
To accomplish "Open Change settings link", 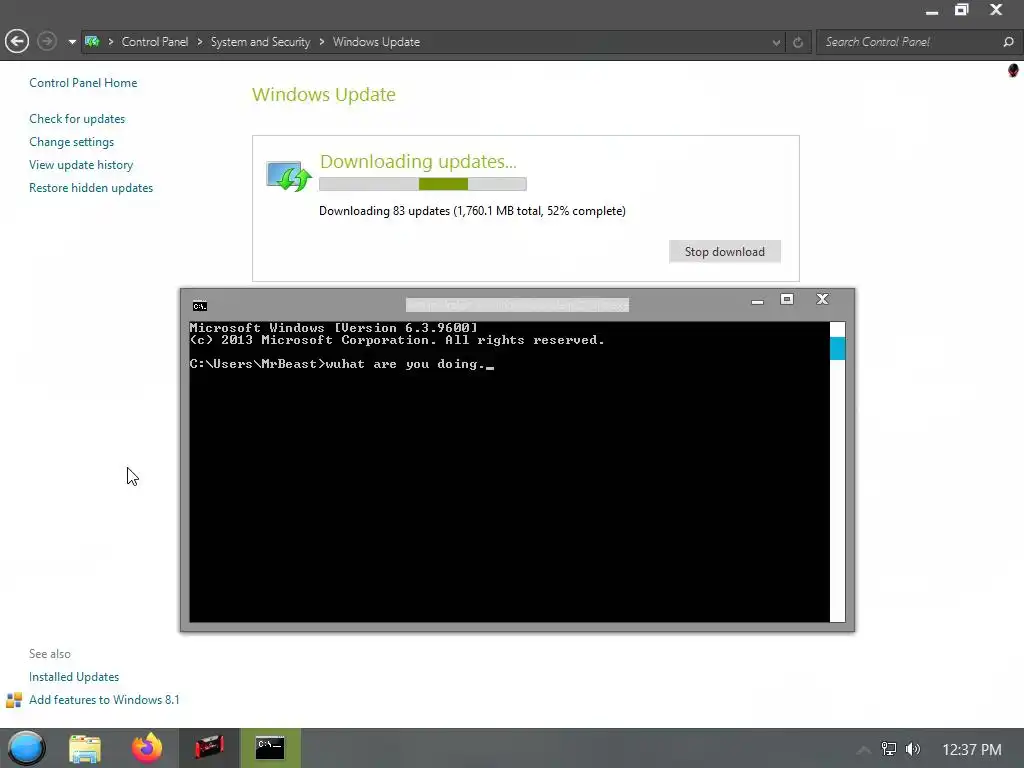I will tap(71, 142).
